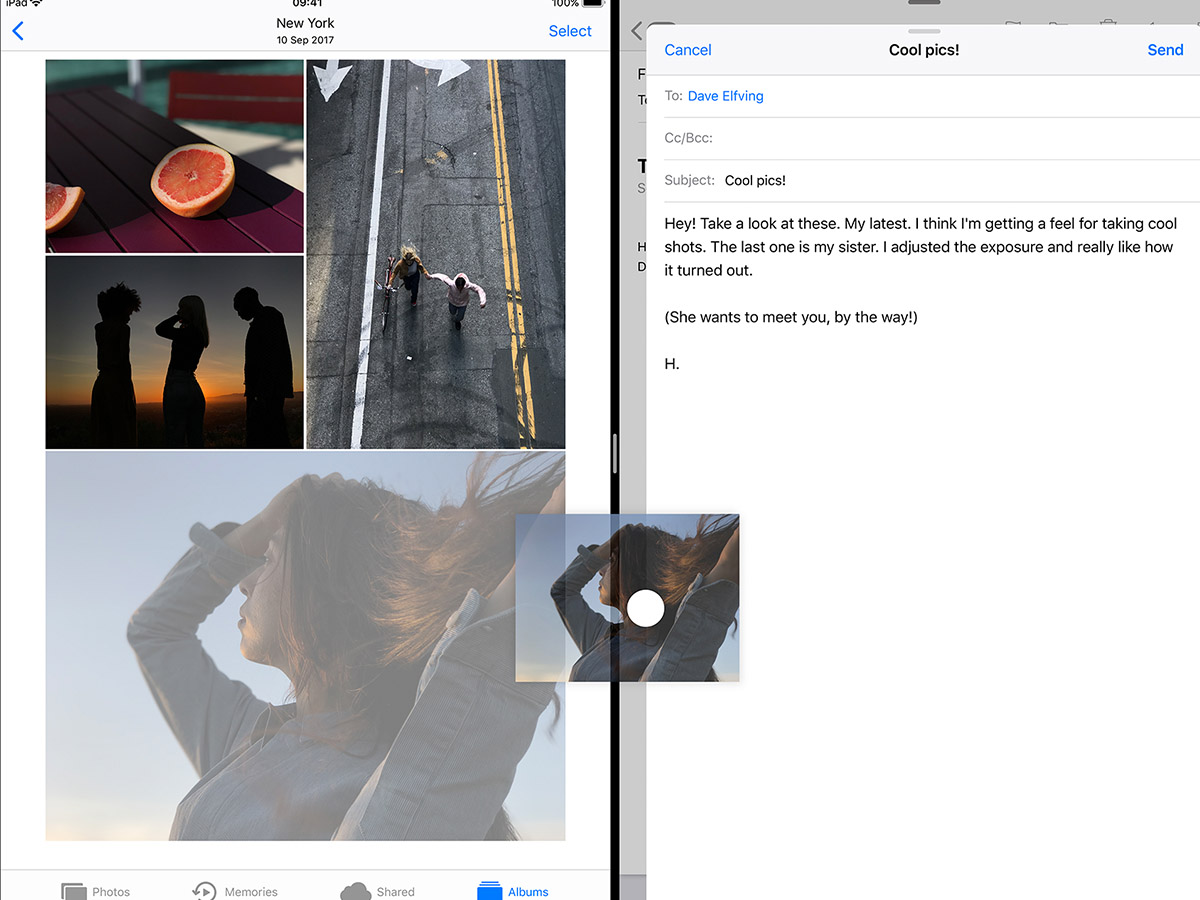The width and height of the screenshot is (1200, 900).
Task: Switch to the Photos tab
Action: point(96,891)
